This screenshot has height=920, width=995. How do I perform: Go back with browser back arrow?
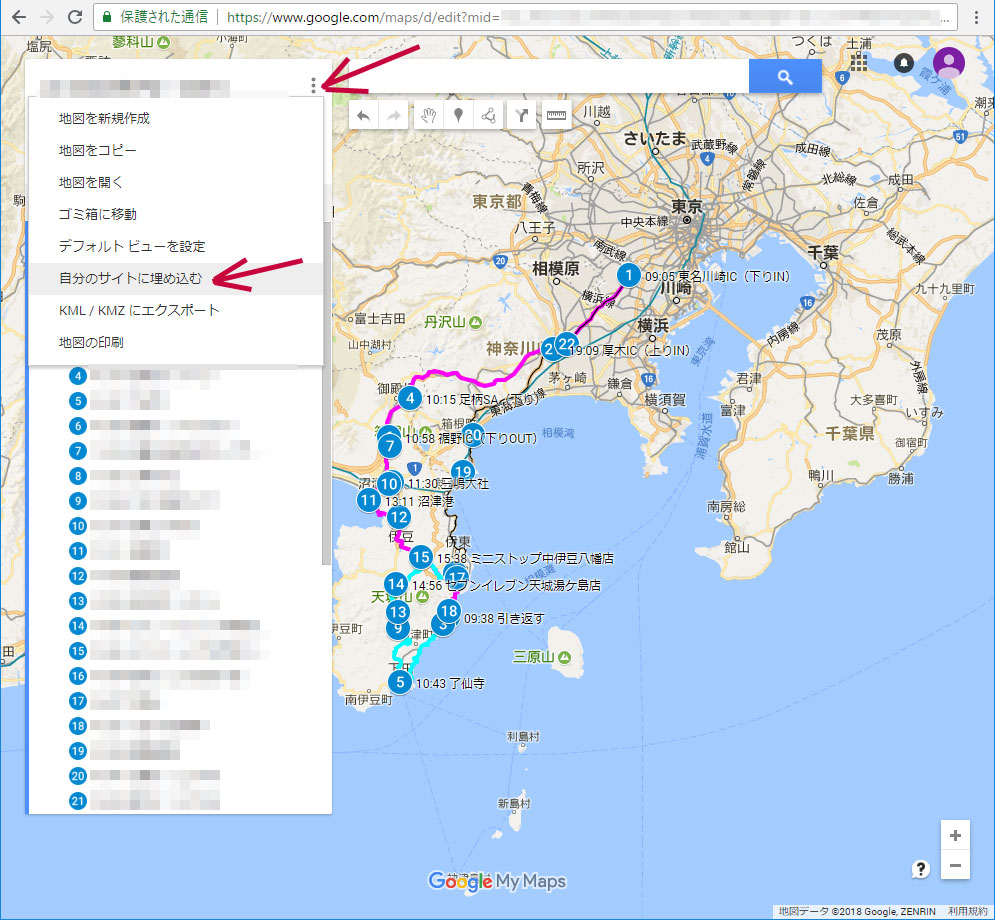19,17
